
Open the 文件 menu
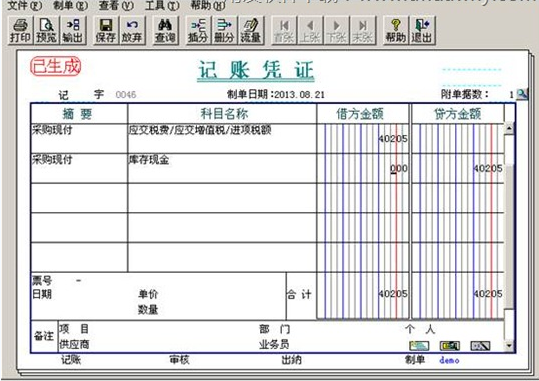25,6
